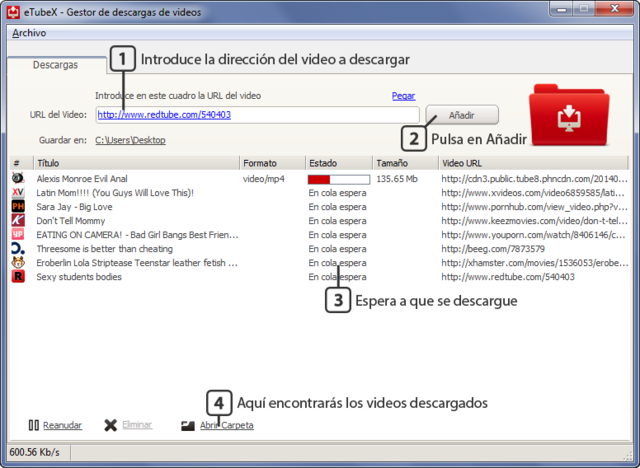The image size is (640, 468).
Task: Click the download progress bar in first row
Action: coord(339,179)
